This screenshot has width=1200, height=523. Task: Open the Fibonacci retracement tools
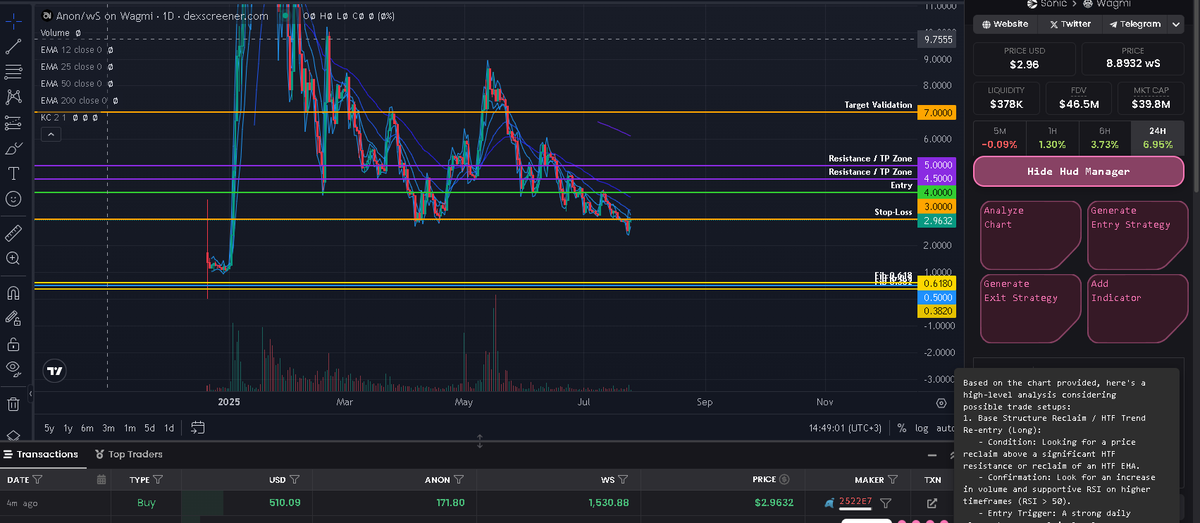pyautogui.click(x=14, y=72)
